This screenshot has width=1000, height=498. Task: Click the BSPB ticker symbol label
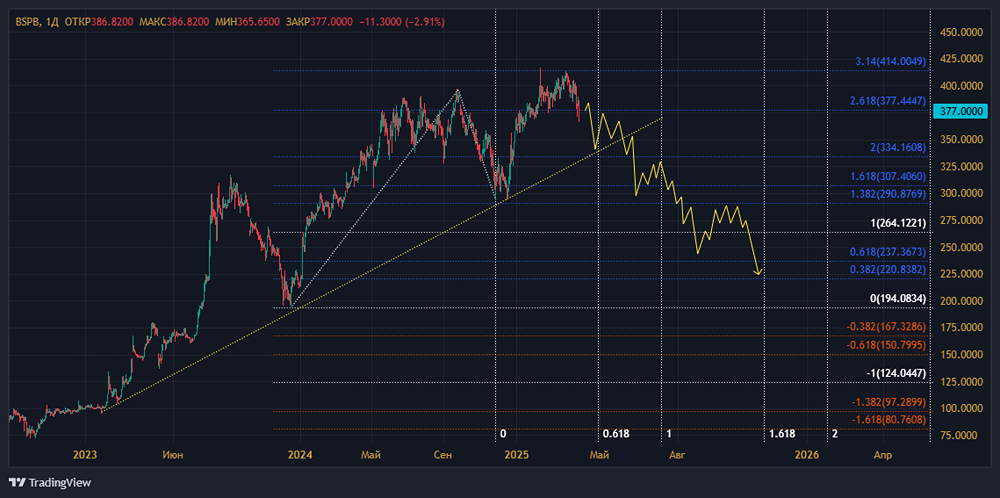[27, 22]
